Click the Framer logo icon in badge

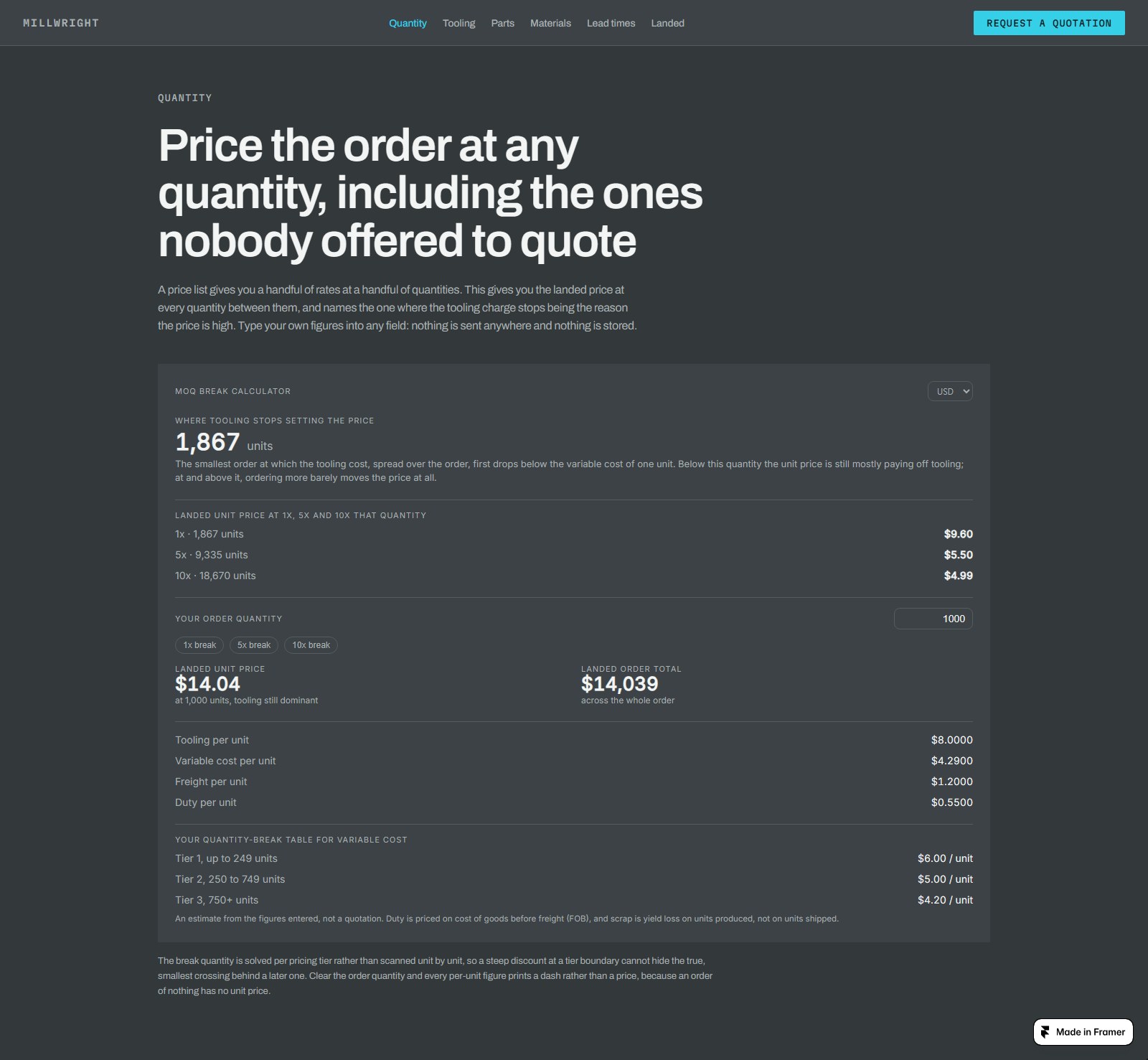(x=1045, y=1032)
